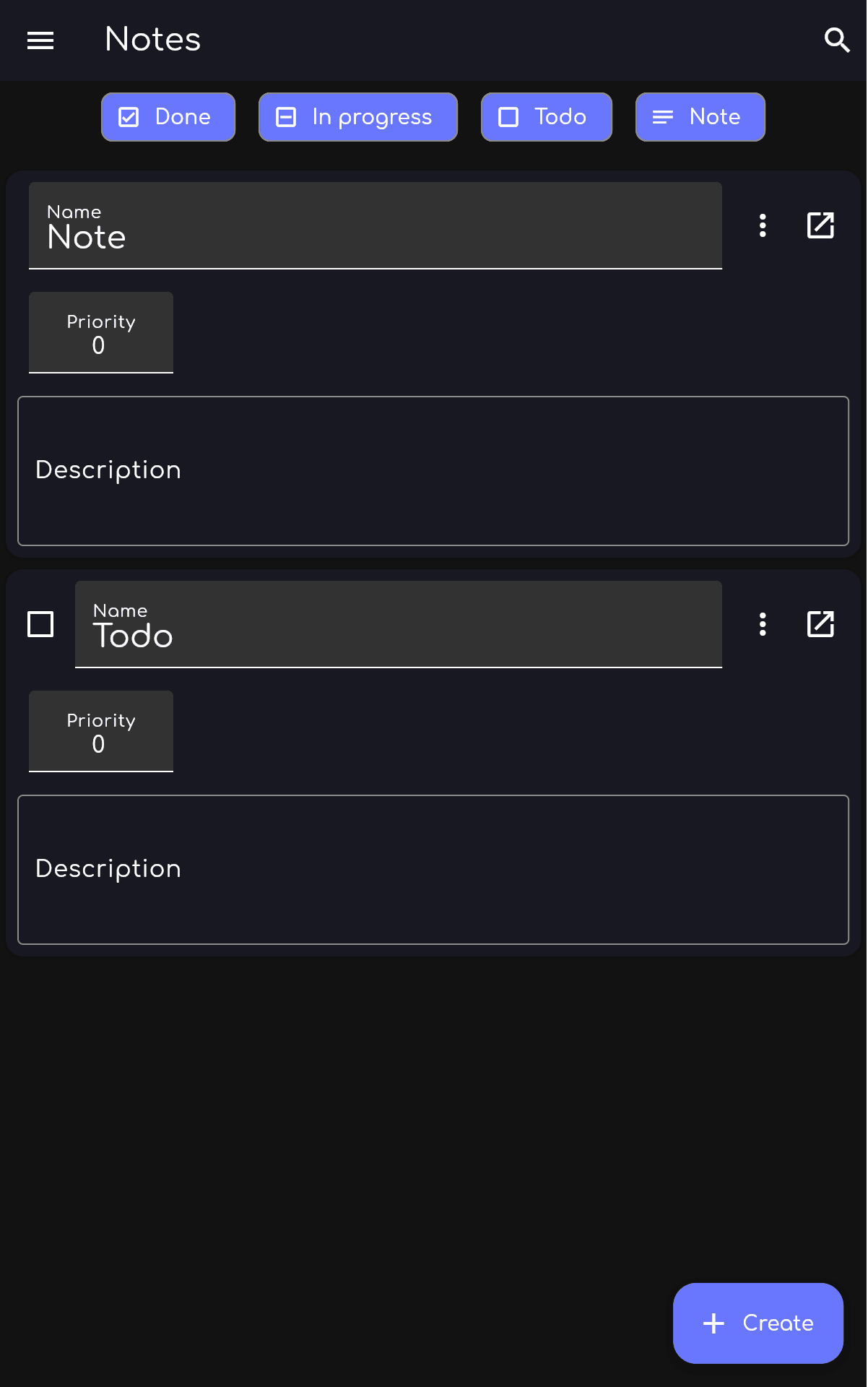The image size is (868, 1387).
Task: Open the Note card in external view
Action: pos(820,225)
